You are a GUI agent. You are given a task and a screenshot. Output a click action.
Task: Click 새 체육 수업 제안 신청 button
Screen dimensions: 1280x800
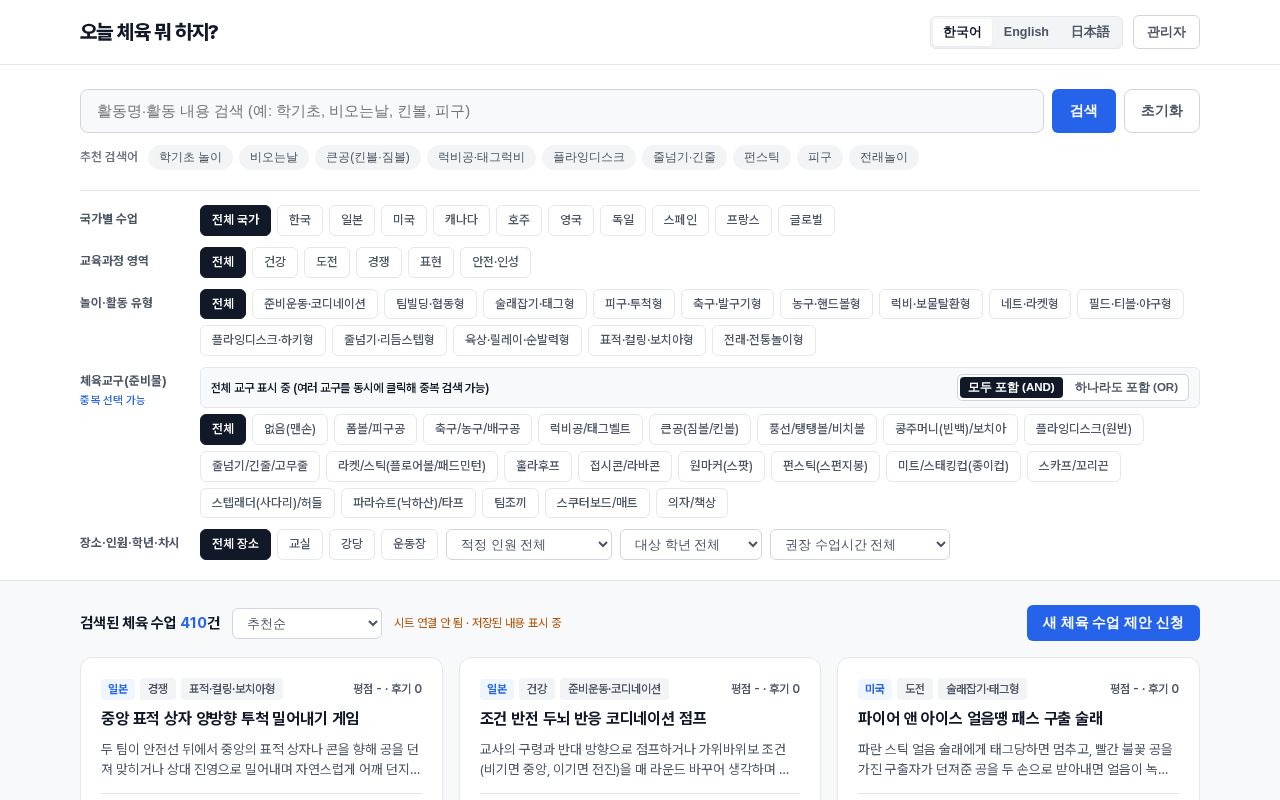(1113, 623)
